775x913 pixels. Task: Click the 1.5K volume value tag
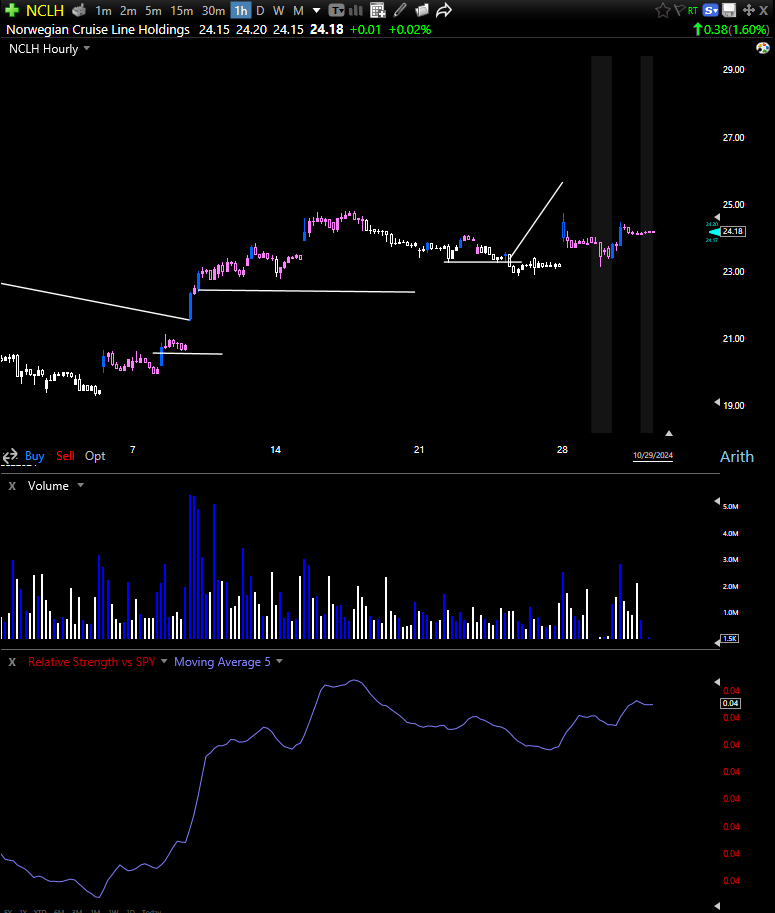tap(730, 639)
